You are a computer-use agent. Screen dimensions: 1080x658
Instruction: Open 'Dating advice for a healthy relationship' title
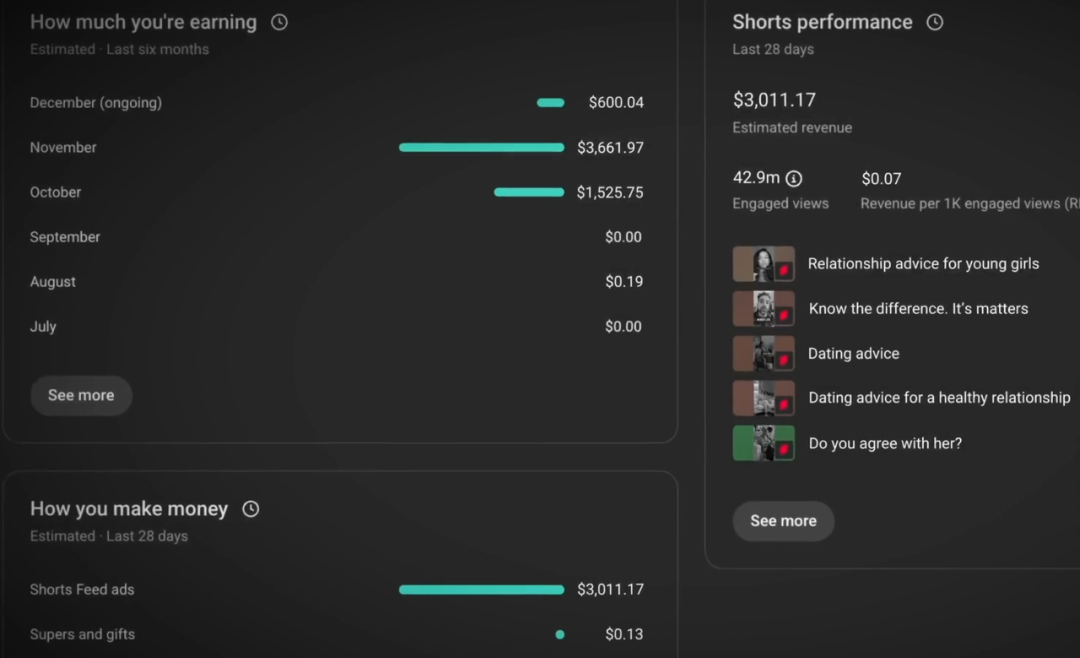[939, 398]
